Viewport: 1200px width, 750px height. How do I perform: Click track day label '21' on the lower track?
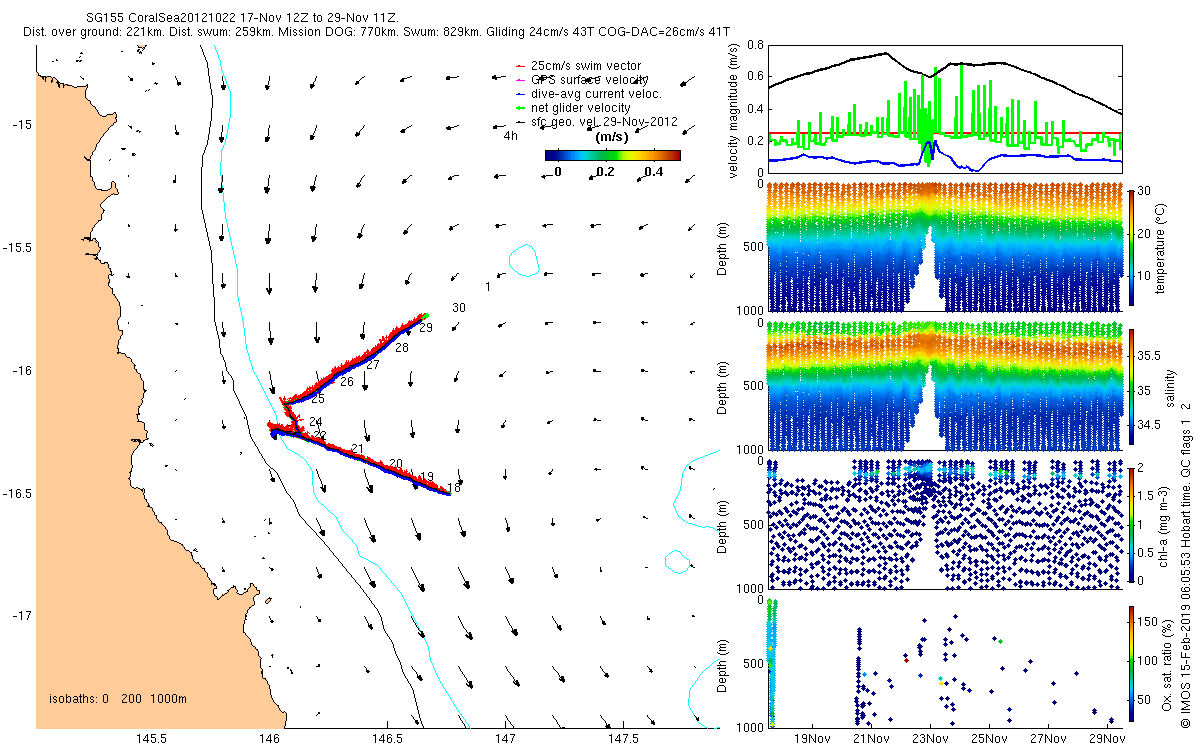(357, 448)
